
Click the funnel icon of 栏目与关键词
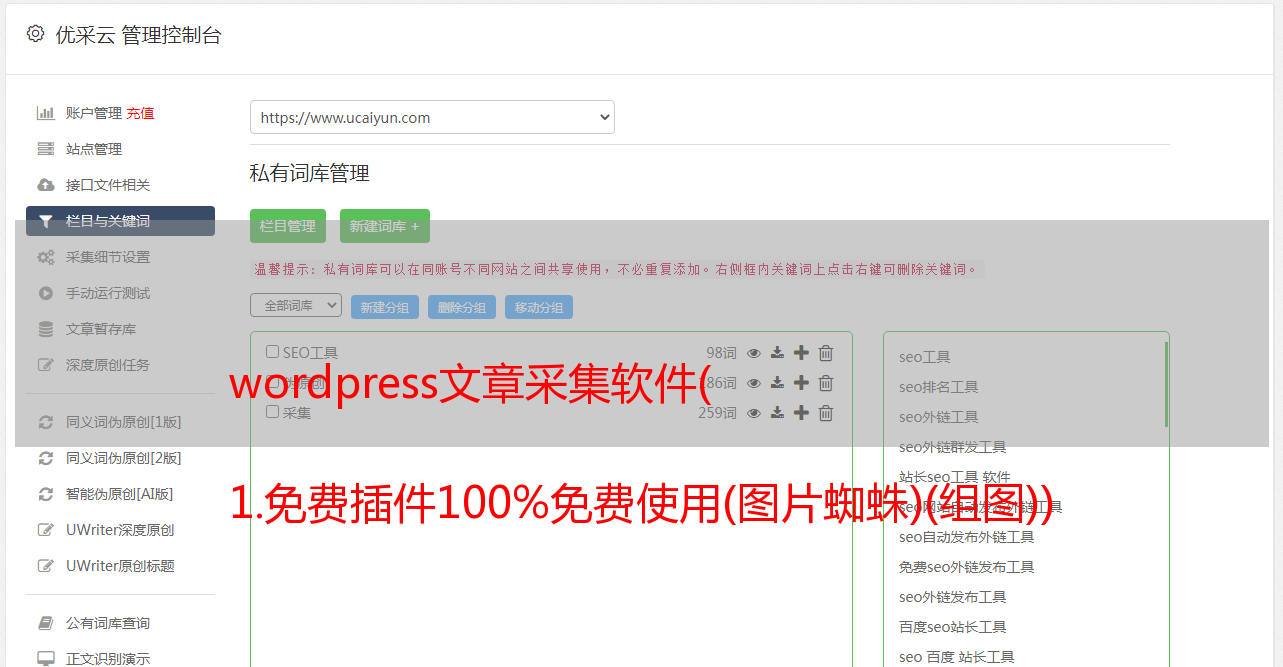(x=45, y=221)
